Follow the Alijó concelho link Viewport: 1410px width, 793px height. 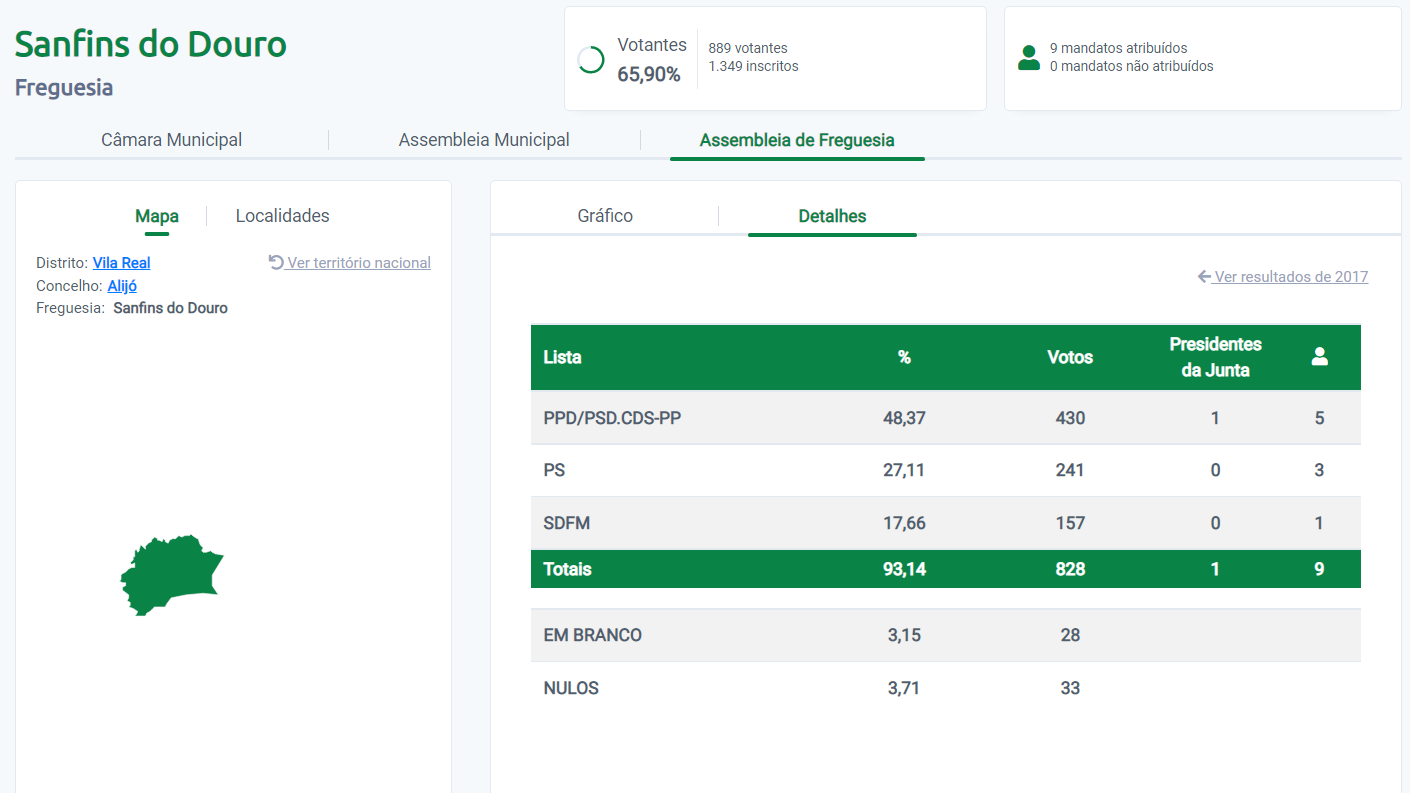[x=122, y=286]
